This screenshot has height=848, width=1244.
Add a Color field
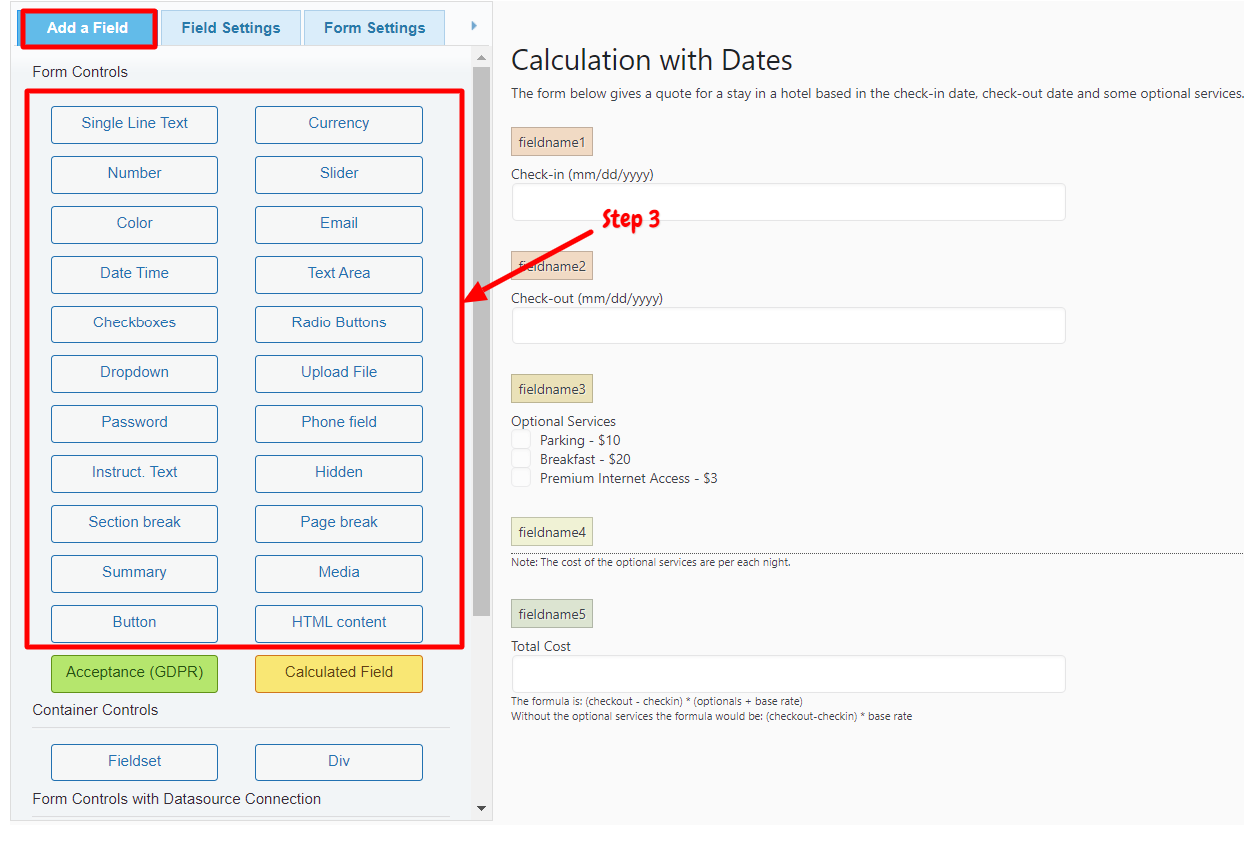point(134,224)
